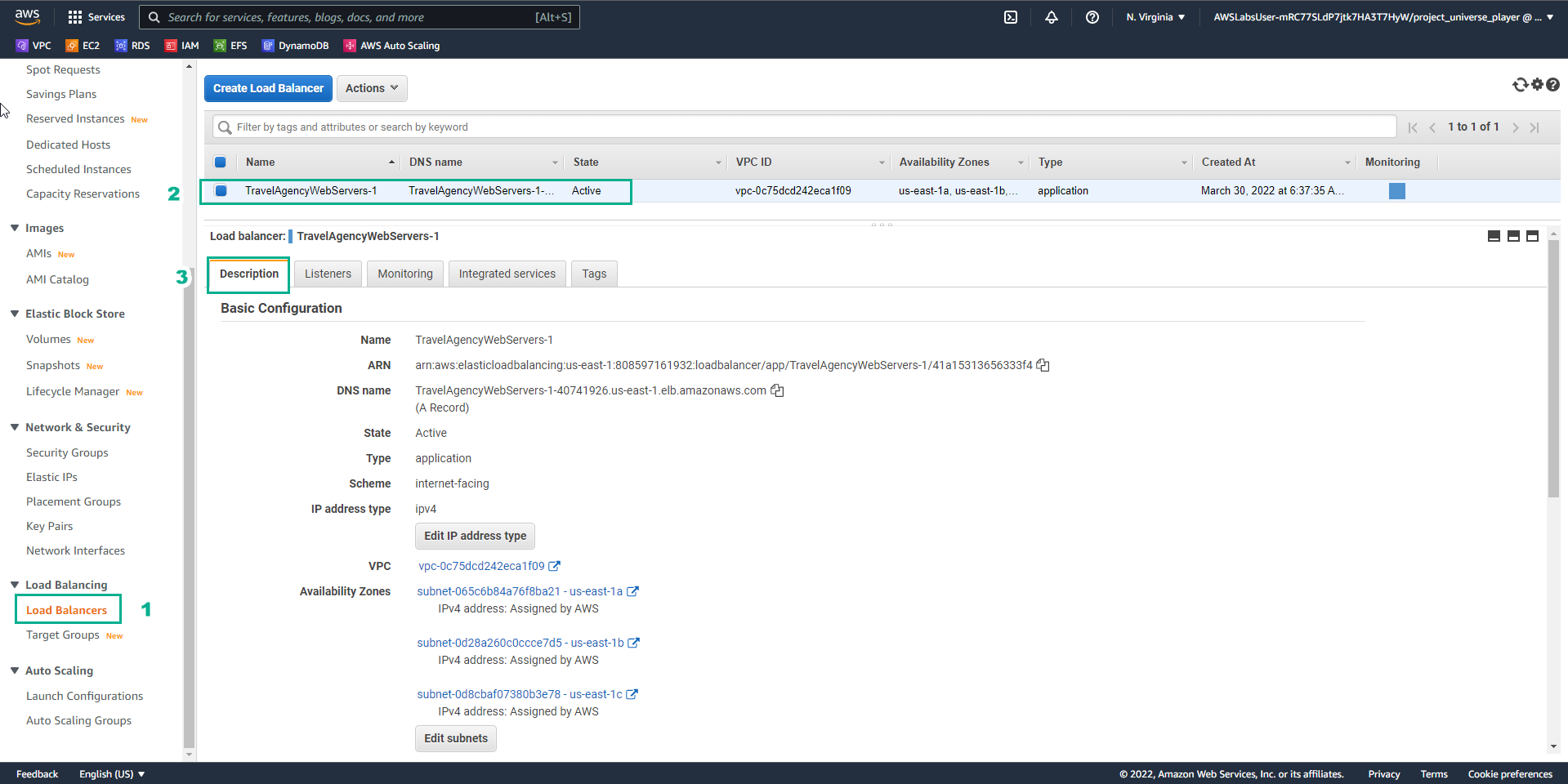The image size is (1568, 784).
Task: Open DynamoDB shortcut in favorites bar
Action: 295,46
